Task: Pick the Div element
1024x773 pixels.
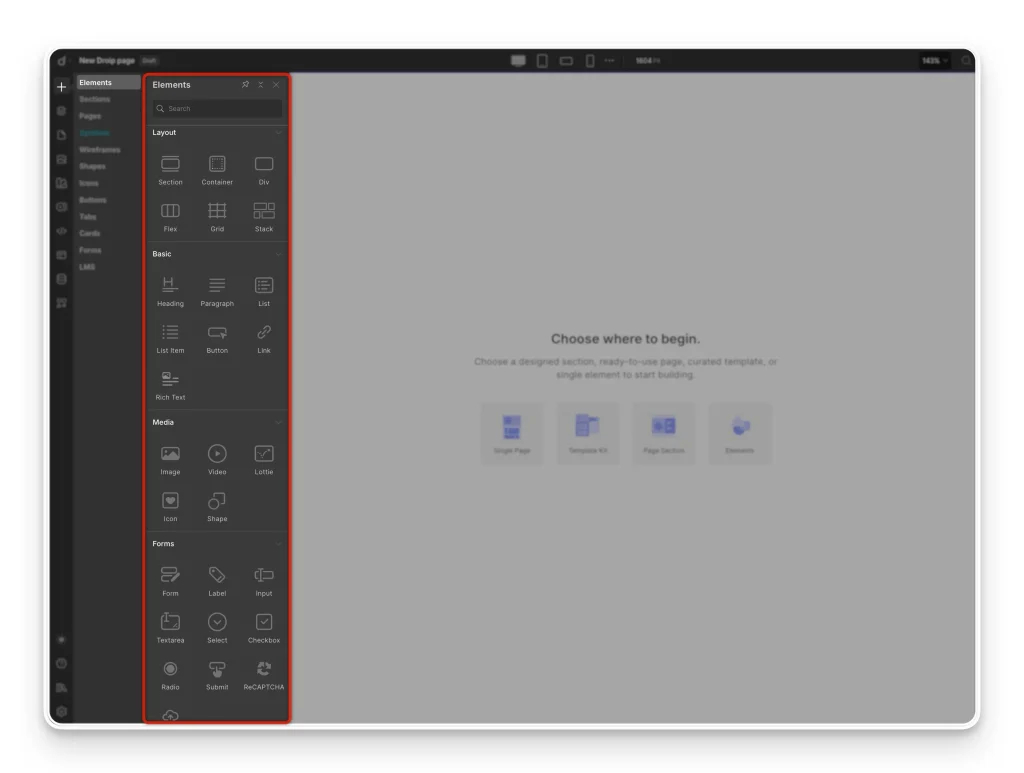Action: click(x=264, y=170)
